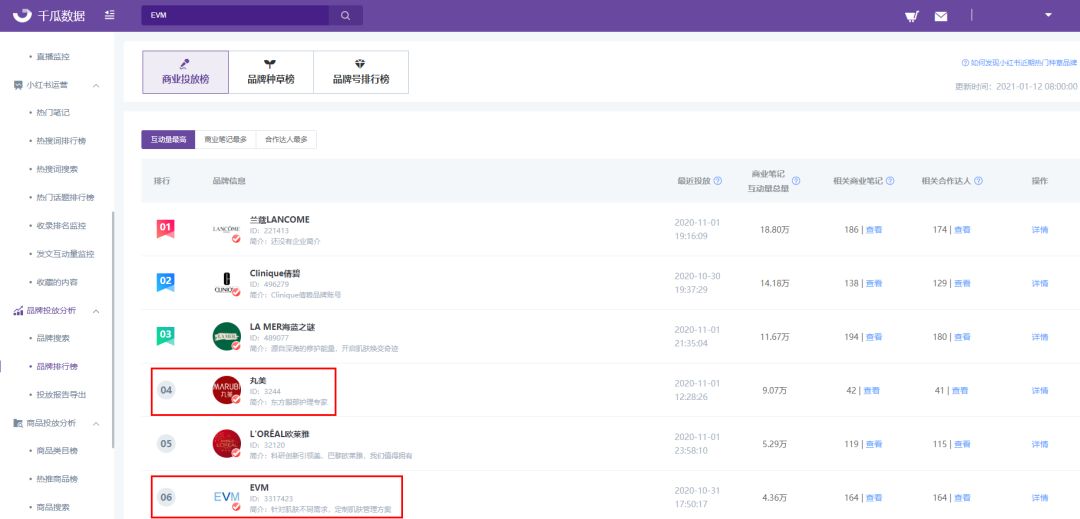Open 详情 for Clinique倩碧
Image resolution: width=1080 pixels, height=519 pixels.
pos(1039,284)
